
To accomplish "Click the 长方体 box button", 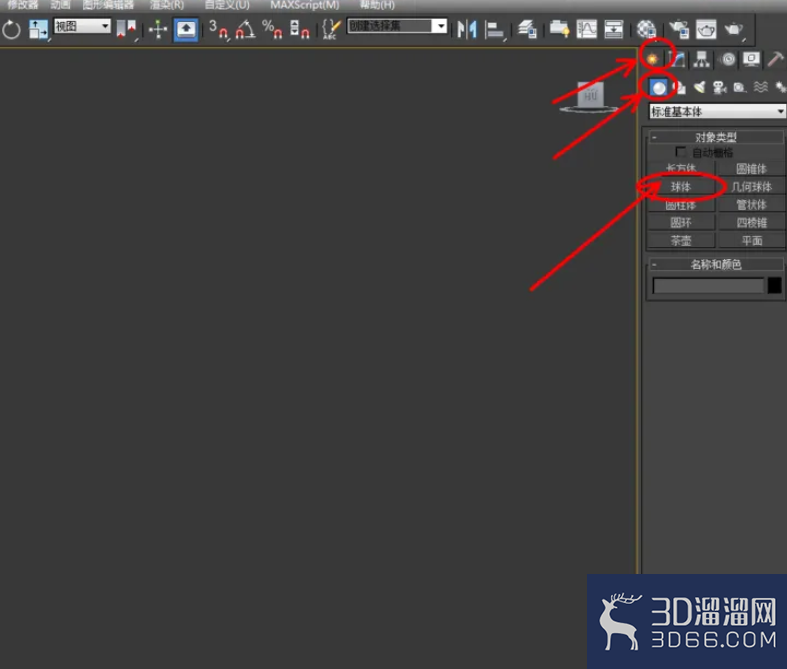I will (681, 169).
